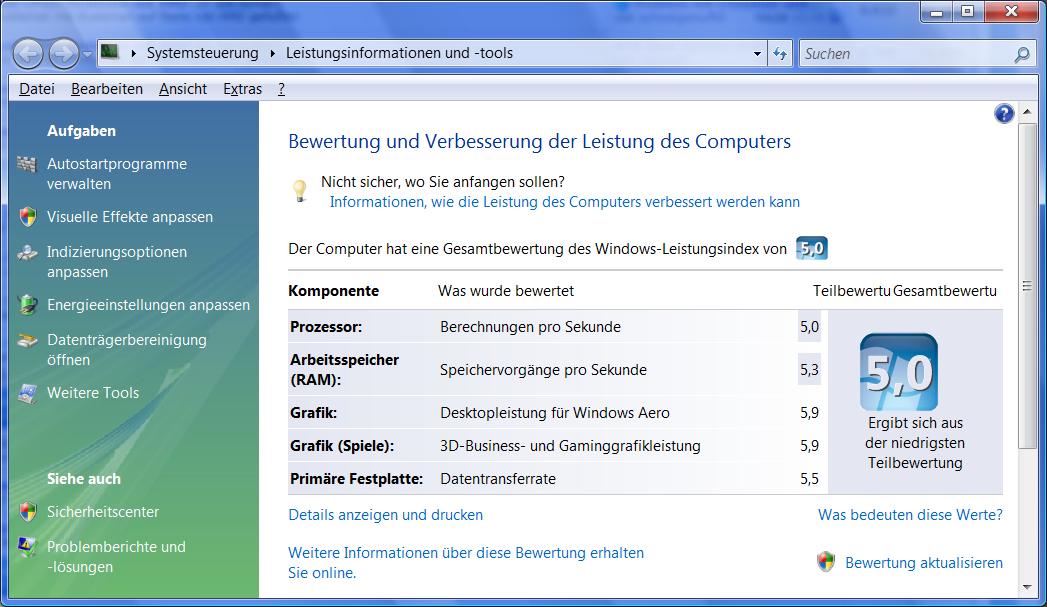Select the Prozessor row label
1047x607 pixels.
[326, 327]
